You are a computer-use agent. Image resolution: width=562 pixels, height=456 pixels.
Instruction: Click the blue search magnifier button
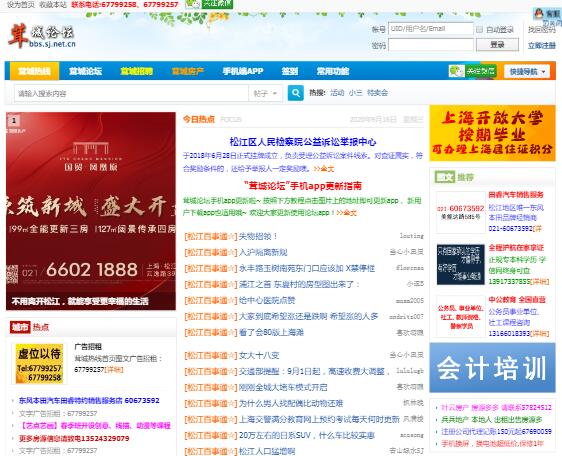(x=296, y=93)
